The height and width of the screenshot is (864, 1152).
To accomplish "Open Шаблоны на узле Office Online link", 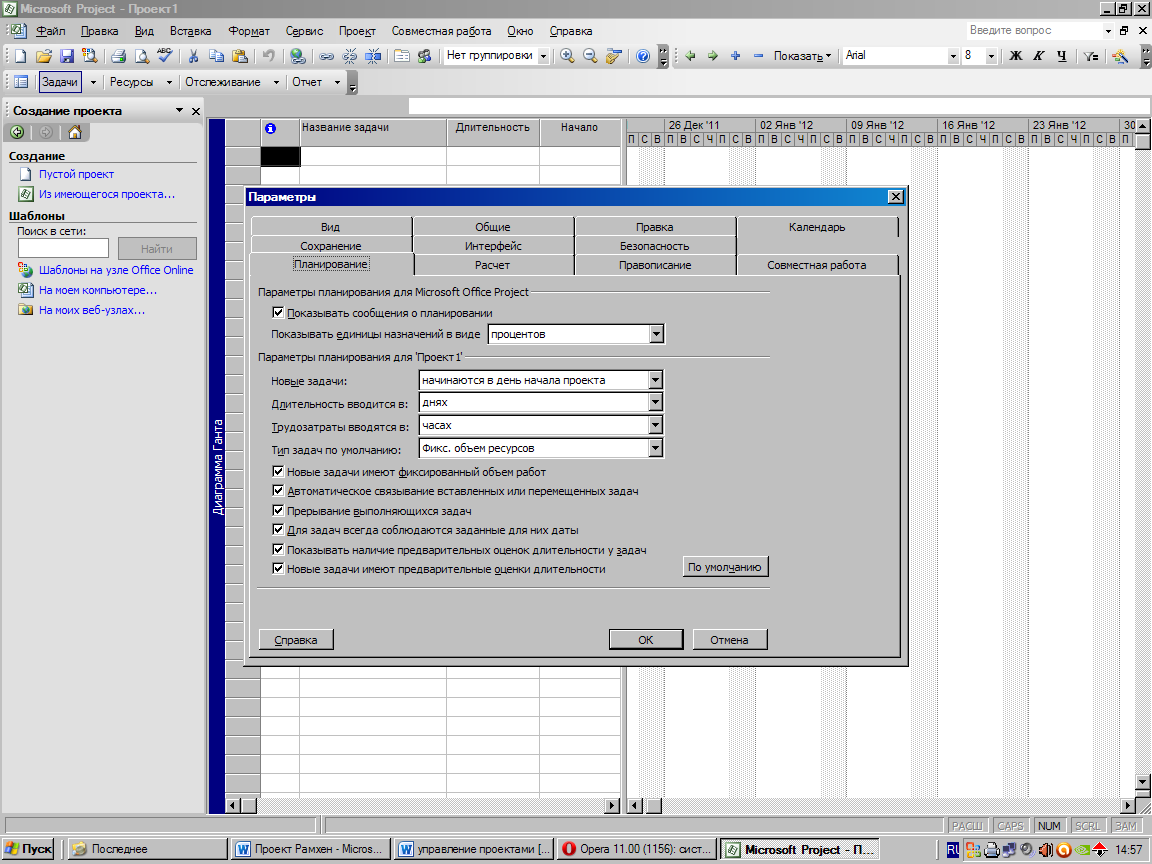I will click(116, 270).
